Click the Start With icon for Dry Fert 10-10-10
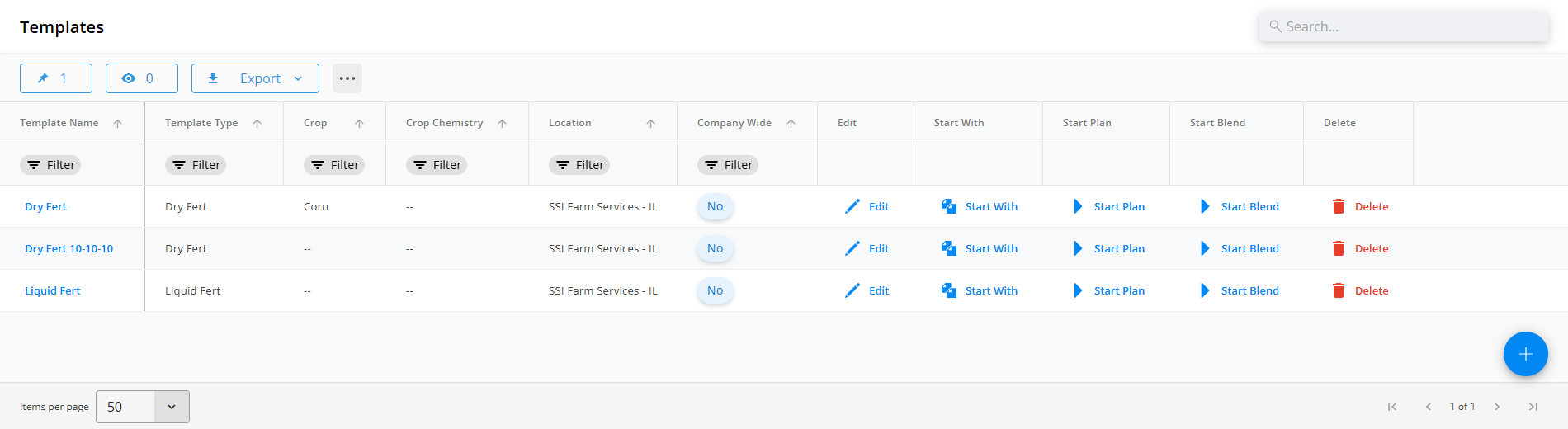 click(949, 248)
